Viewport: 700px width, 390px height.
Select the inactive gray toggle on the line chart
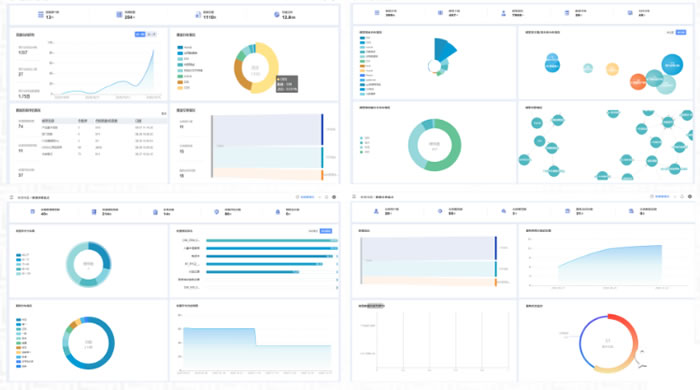tap(151, 34)
